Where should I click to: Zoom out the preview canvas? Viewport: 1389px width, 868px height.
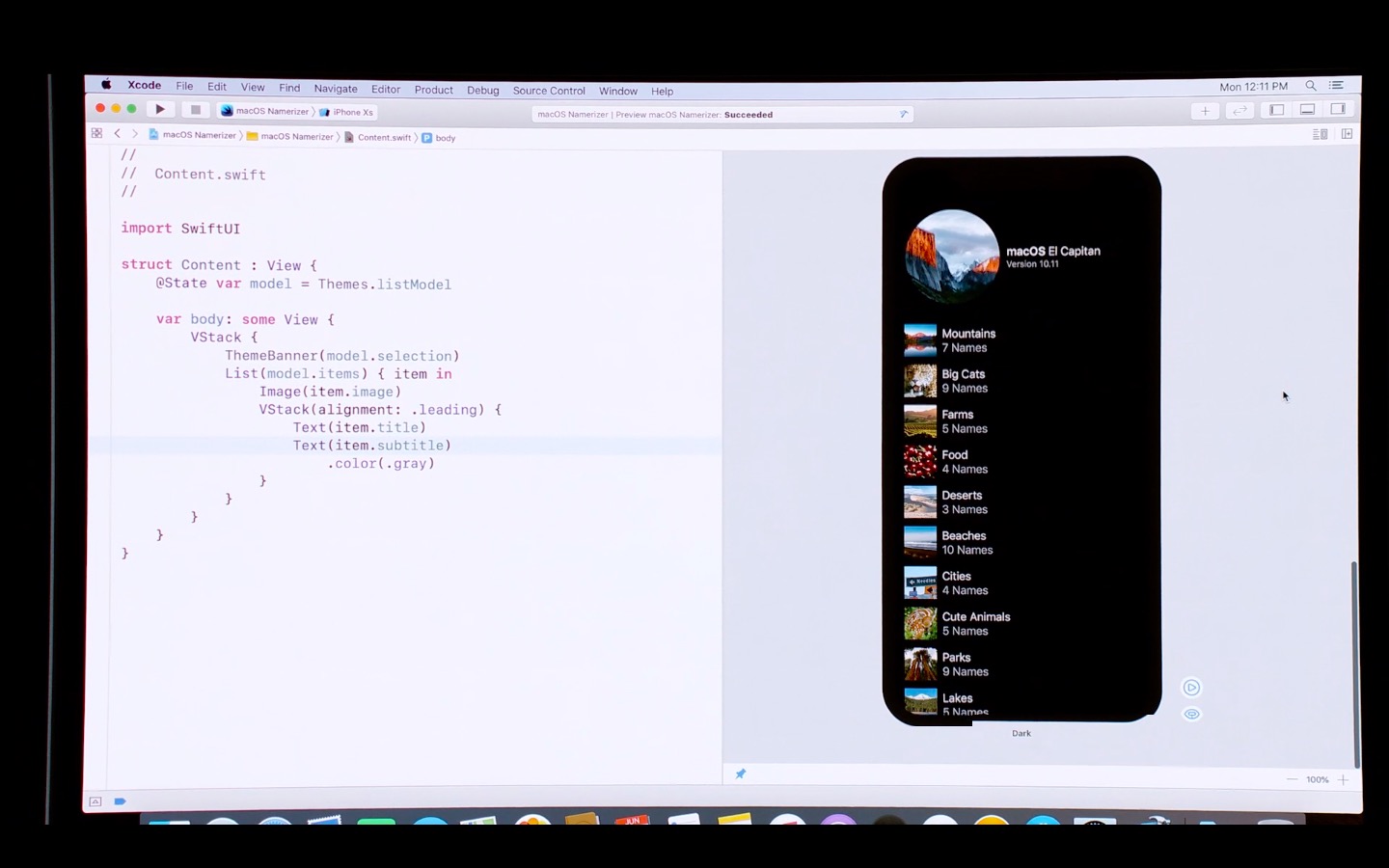pyautogui.click(x=1292, y=779)
